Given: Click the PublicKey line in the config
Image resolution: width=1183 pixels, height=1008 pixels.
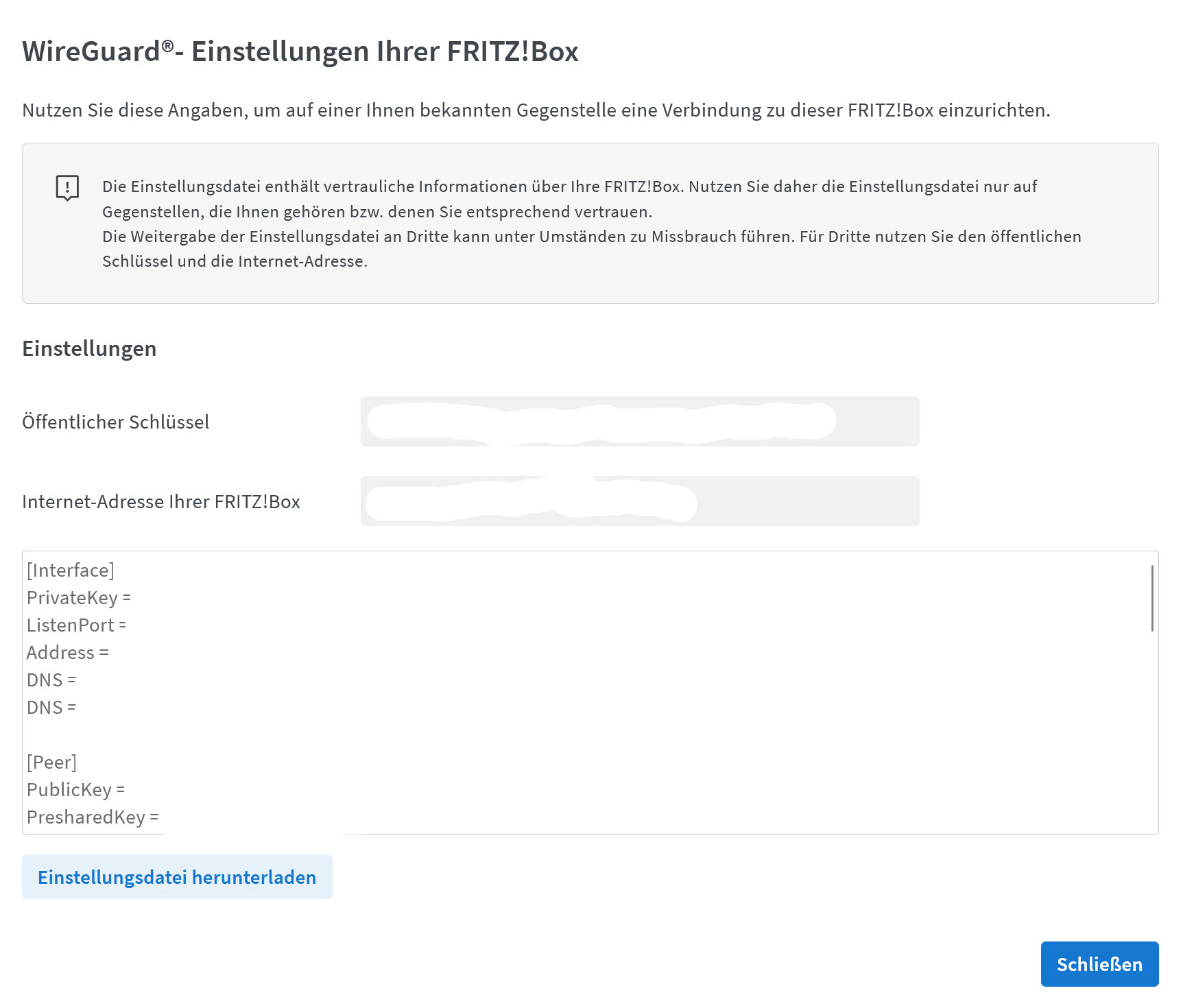Looking at the screenshot, I should (x=76, y=790).
